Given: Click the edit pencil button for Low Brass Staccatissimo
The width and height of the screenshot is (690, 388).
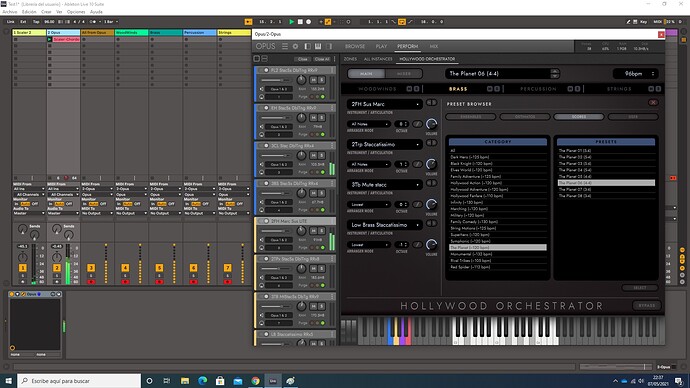Looking at the screenshot, I should [417, 245].
